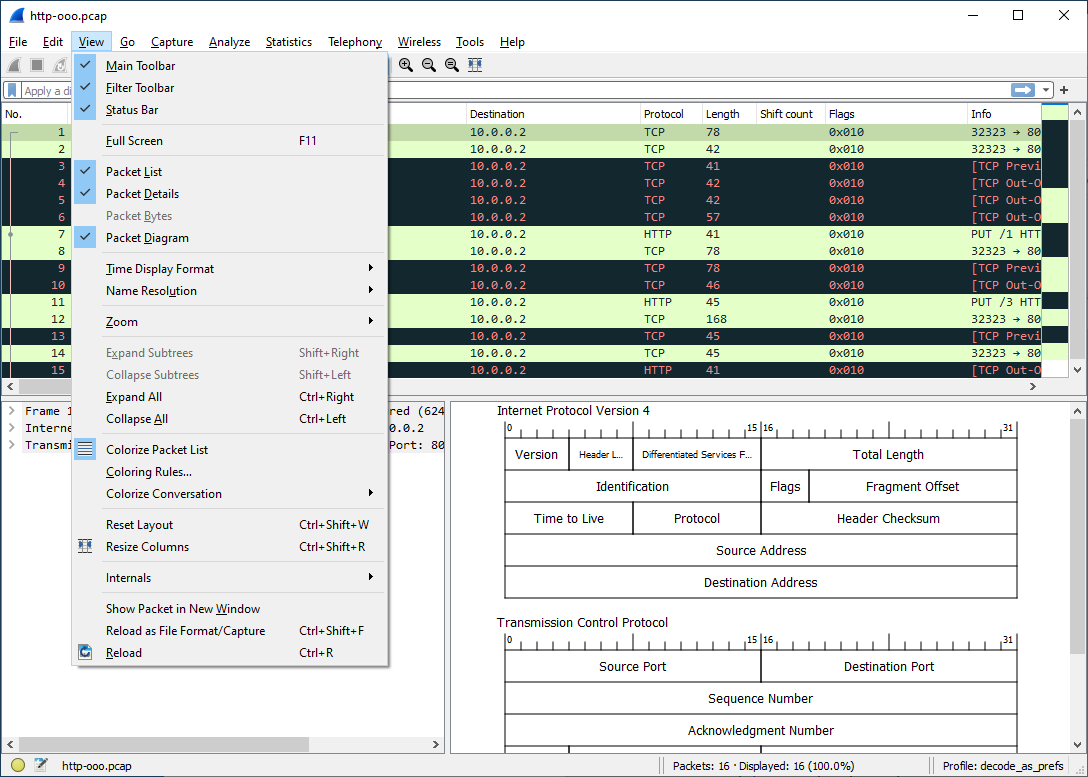Click the display filter bookmark icon

pyautogui.click(x=12, y=90)
